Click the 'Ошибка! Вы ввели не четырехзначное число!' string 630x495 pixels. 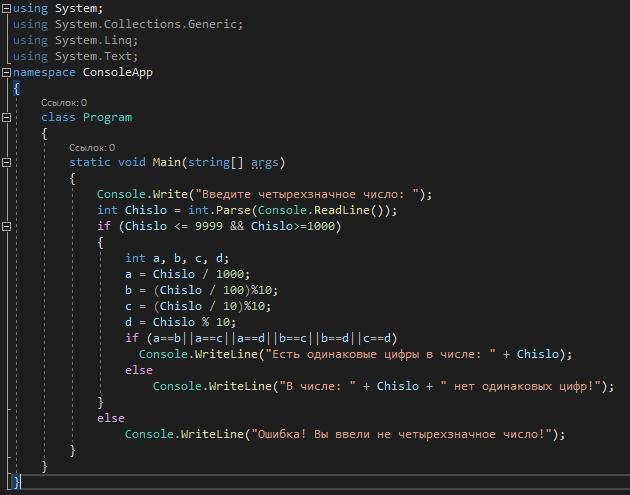[x=401, y=434]
